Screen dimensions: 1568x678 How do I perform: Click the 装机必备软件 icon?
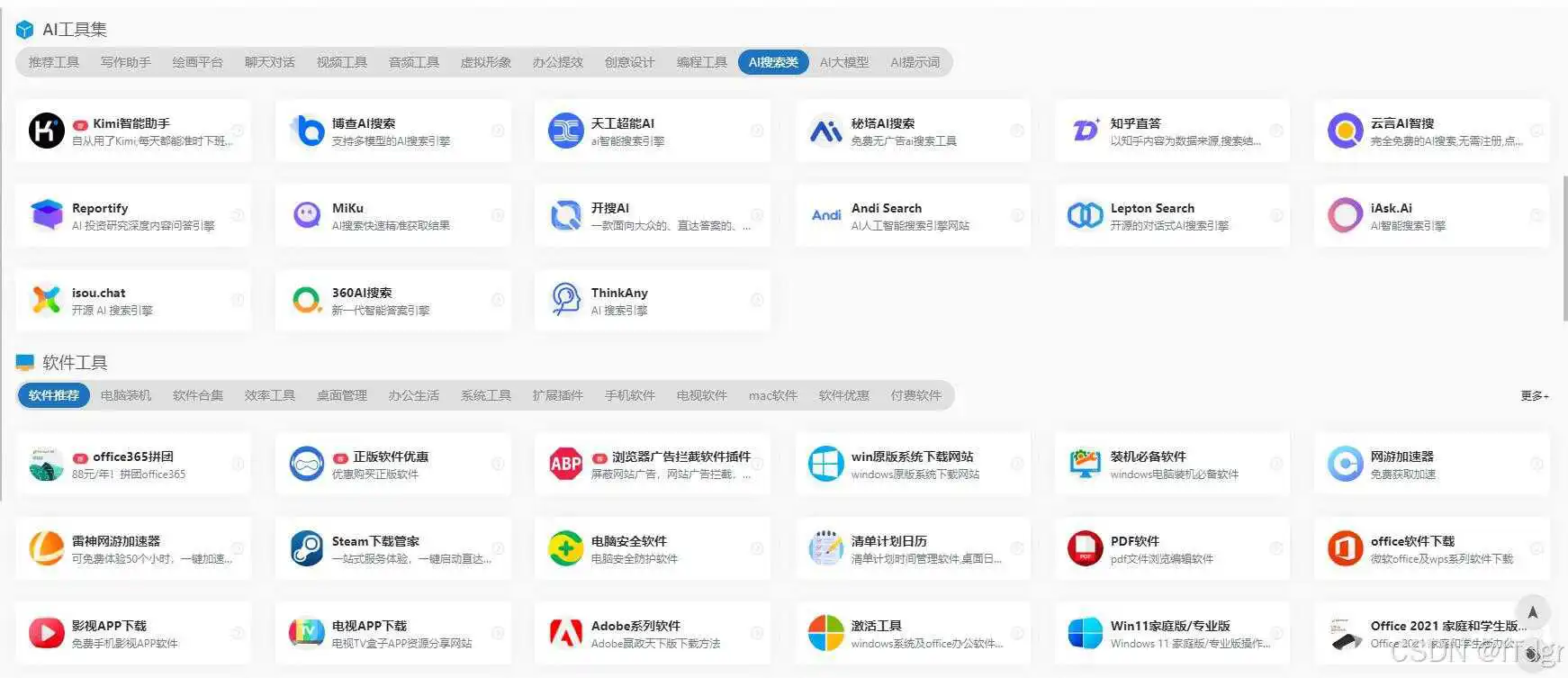click(1086, 464)
